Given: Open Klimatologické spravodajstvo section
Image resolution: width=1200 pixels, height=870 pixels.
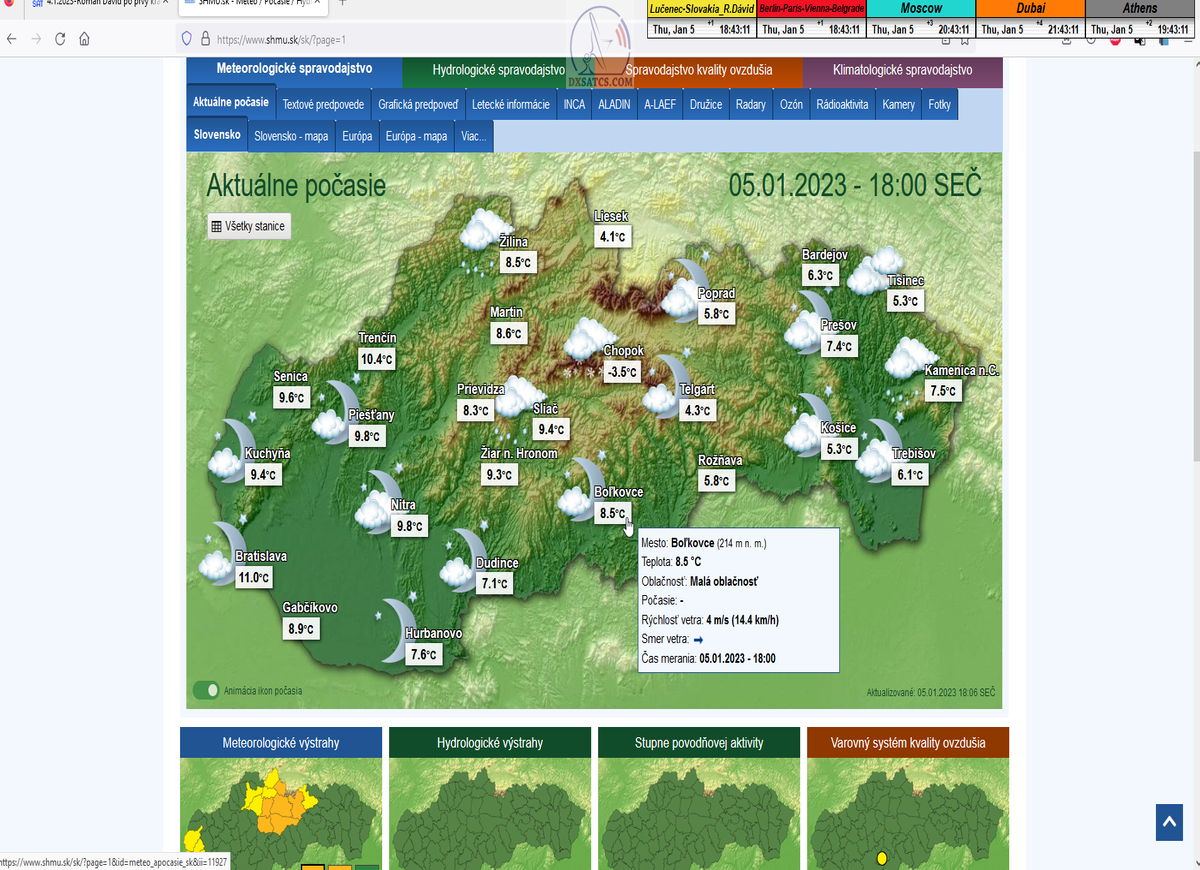Looking at the screenshot, I should click(902, 70).
